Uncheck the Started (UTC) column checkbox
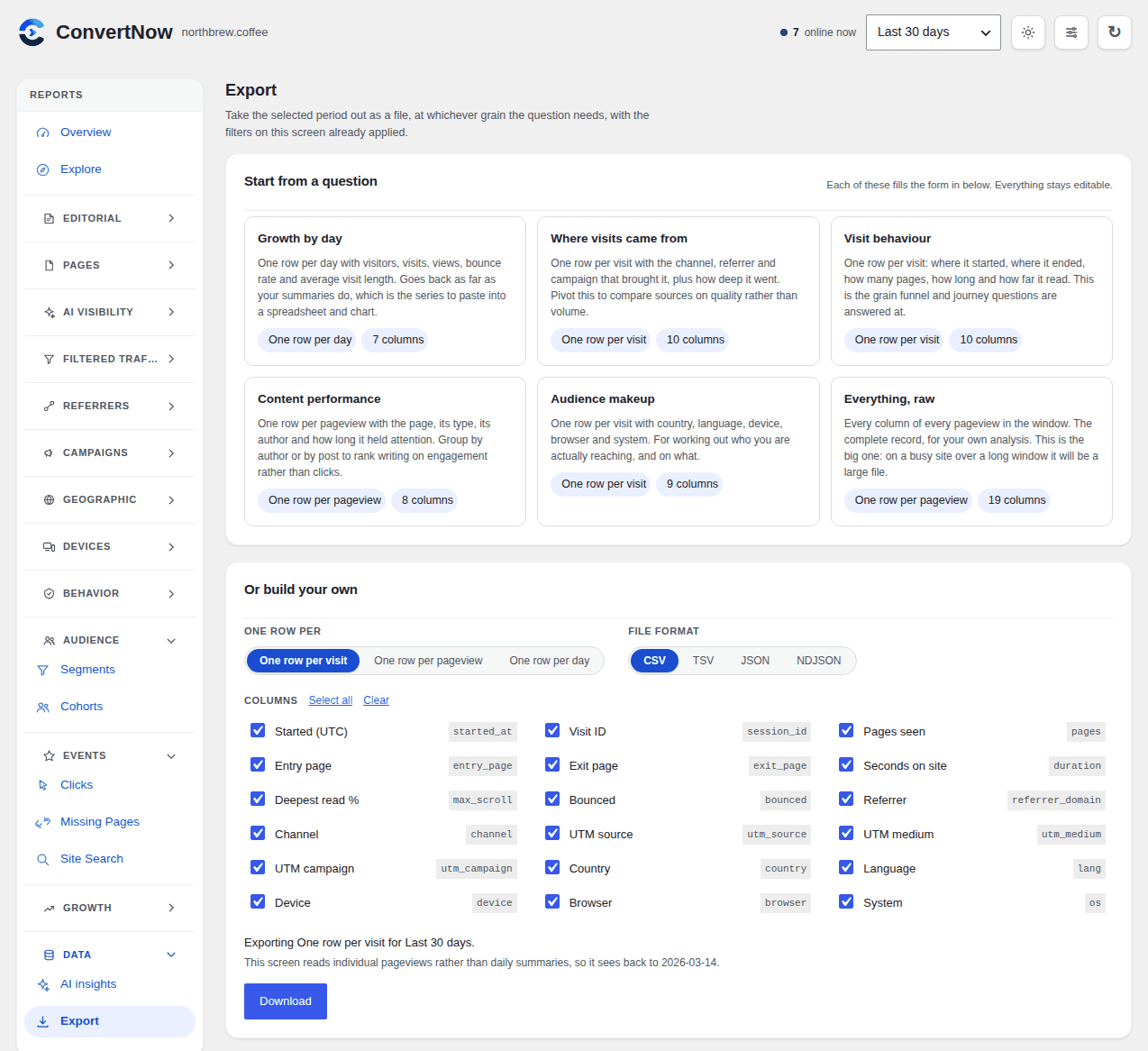 coord(258,731)
